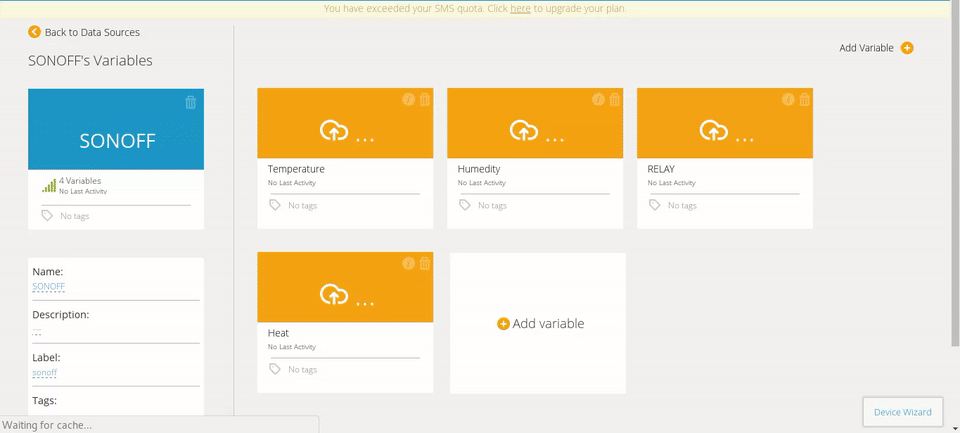The width and height of the screenshot is (960, 433).
Task: Click No Last Activity under Temperature
Action: pyautogui.click(x=292, y=183)
